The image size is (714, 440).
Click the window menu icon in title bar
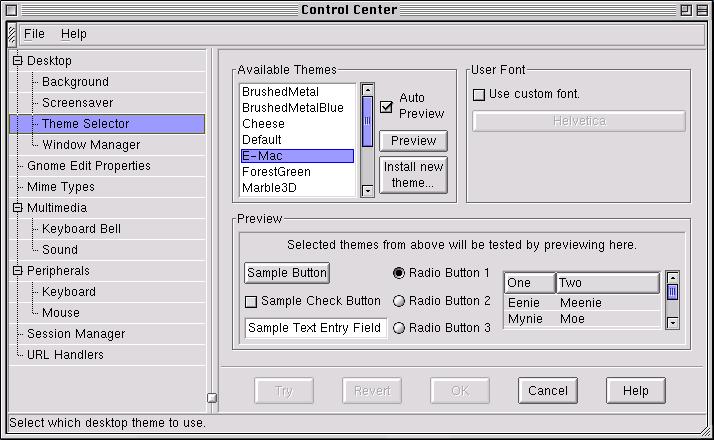(x=11, y=10)
